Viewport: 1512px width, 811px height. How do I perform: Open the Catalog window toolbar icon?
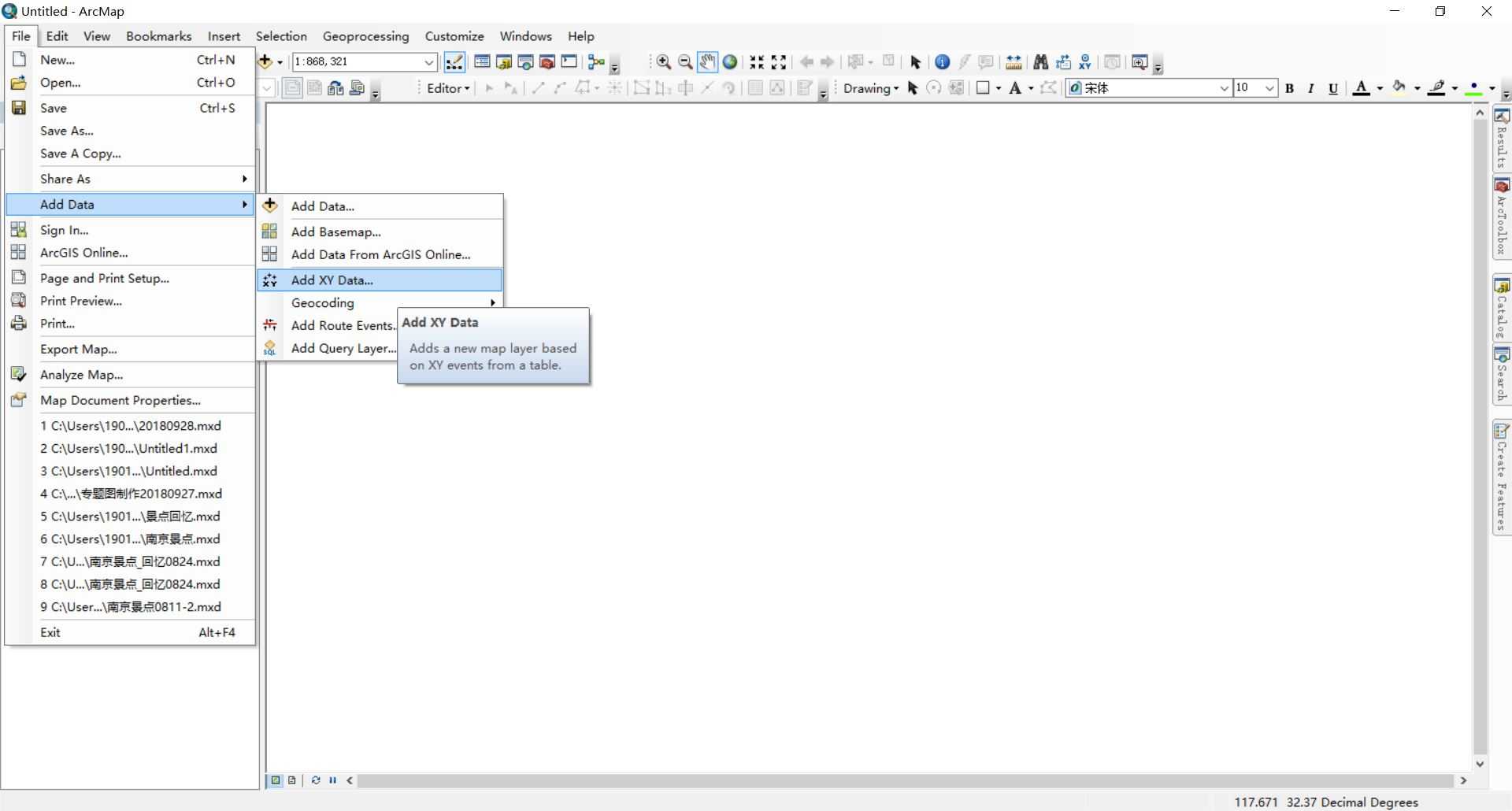point(504,62)
